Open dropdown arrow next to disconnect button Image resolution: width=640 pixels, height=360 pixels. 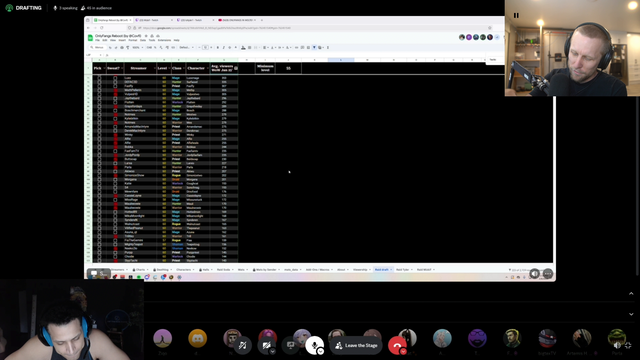[403, 351]
